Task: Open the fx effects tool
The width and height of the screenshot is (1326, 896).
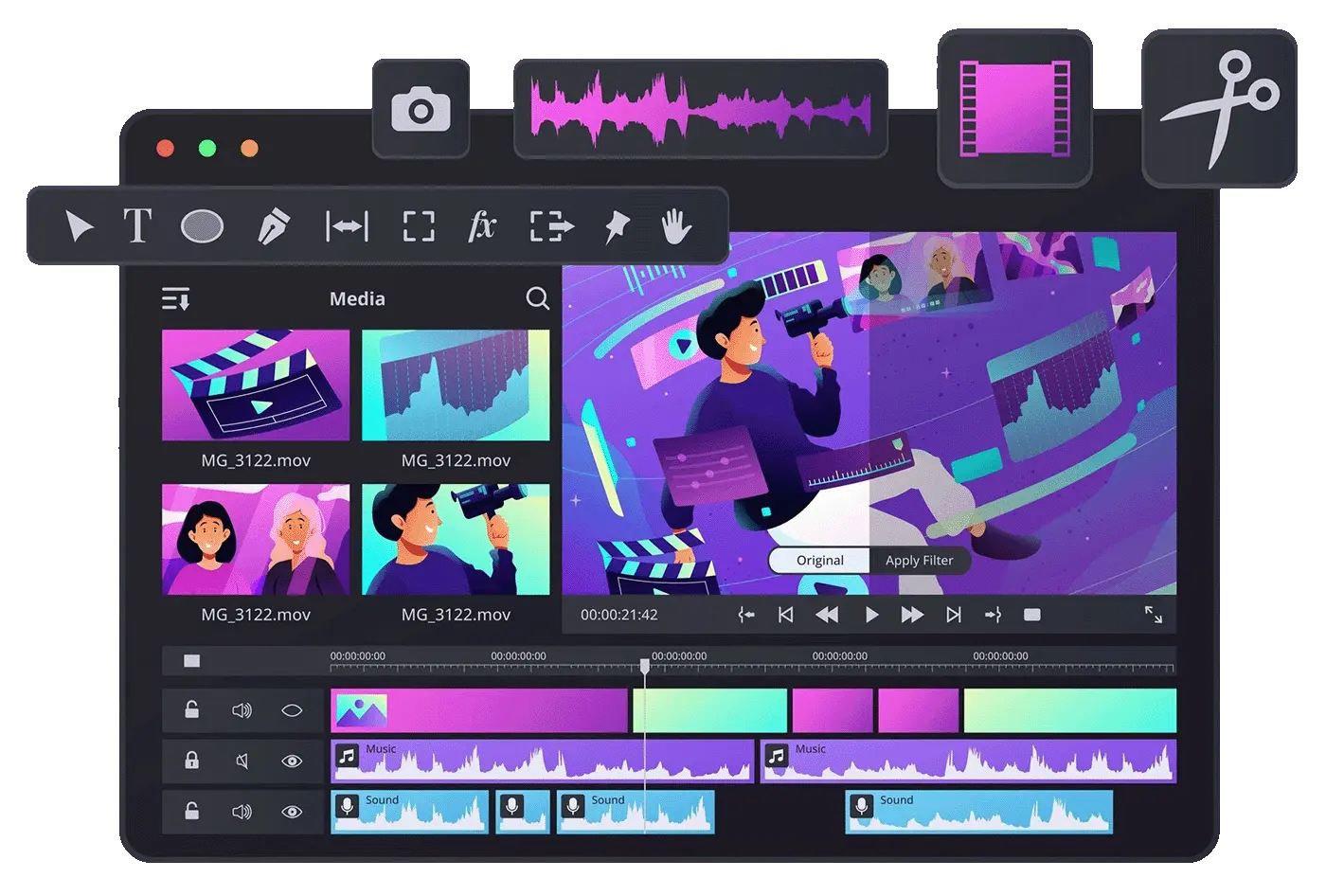Action: [x=482, y=226]
